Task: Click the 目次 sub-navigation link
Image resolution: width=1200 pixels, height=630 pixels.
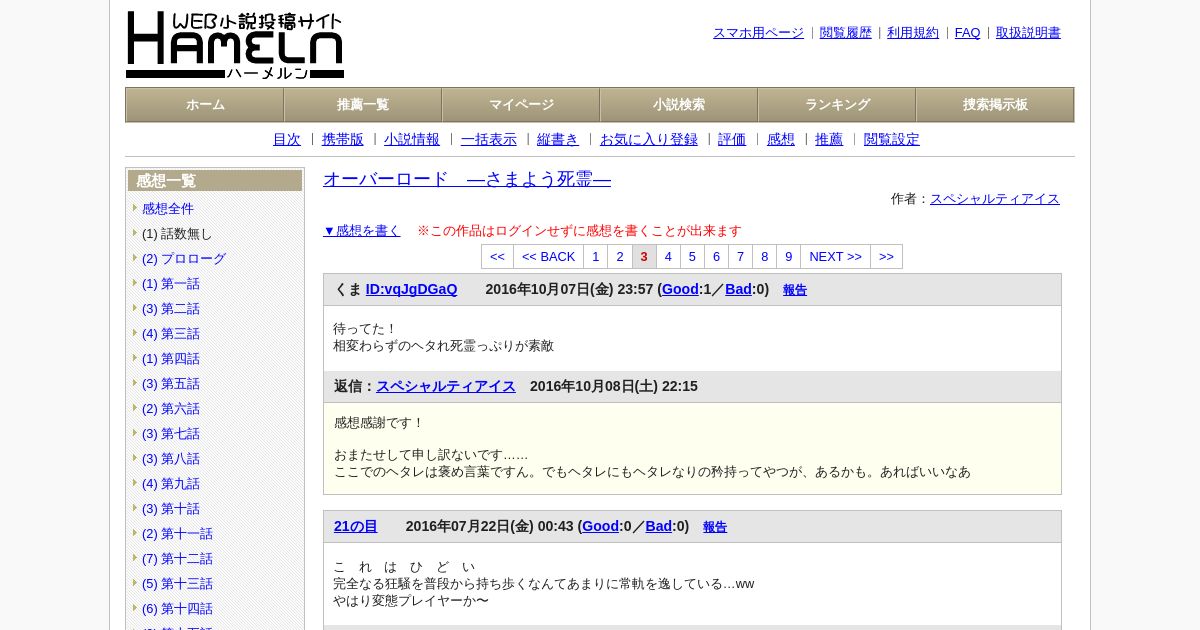Action: (x=287, y=140)
